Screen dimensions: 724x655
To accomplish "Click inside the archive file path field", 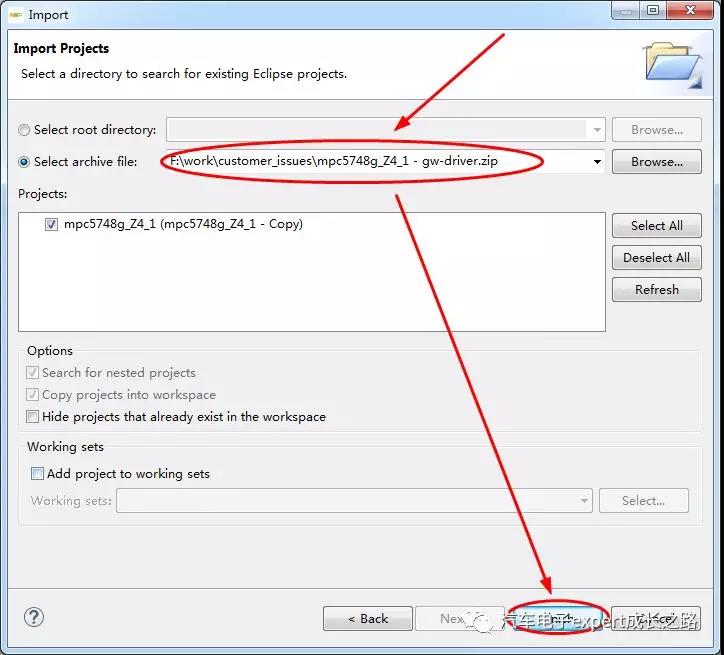I will pos(380,162).
